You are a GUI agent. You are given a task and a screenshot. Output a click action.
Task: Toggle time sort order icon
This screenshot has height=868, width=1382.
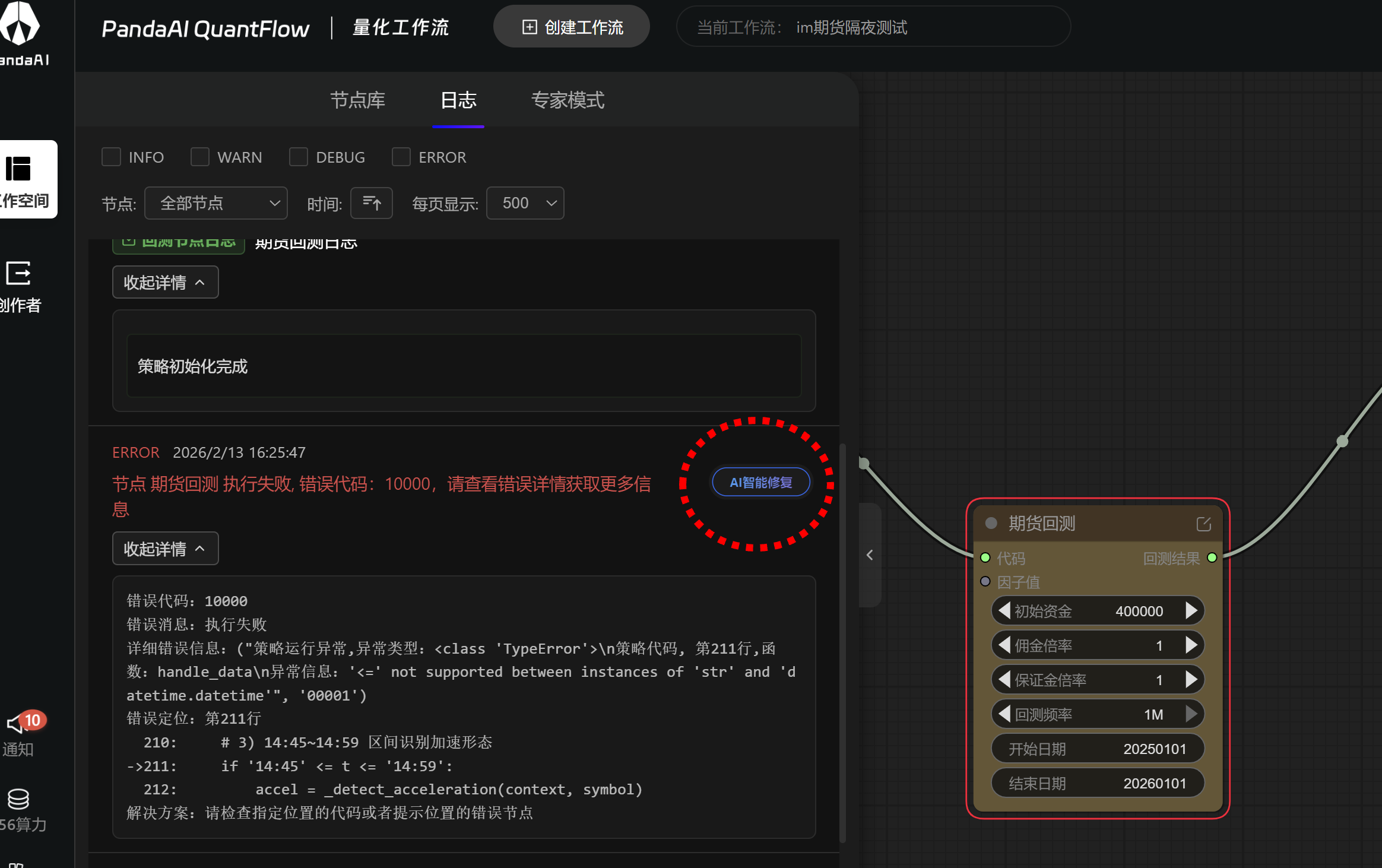tap(372, 203)
